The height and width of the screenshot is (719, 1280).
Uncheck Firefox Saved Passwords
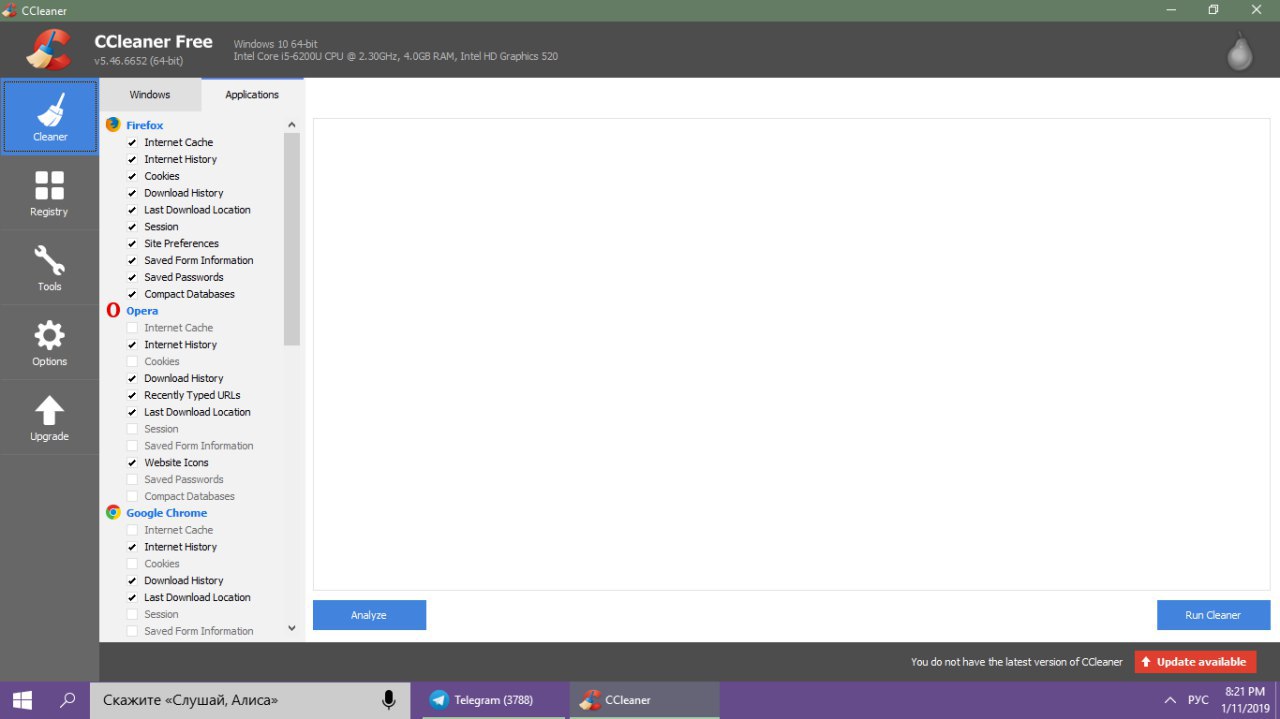pyautogui.click(x=132, y=277)
